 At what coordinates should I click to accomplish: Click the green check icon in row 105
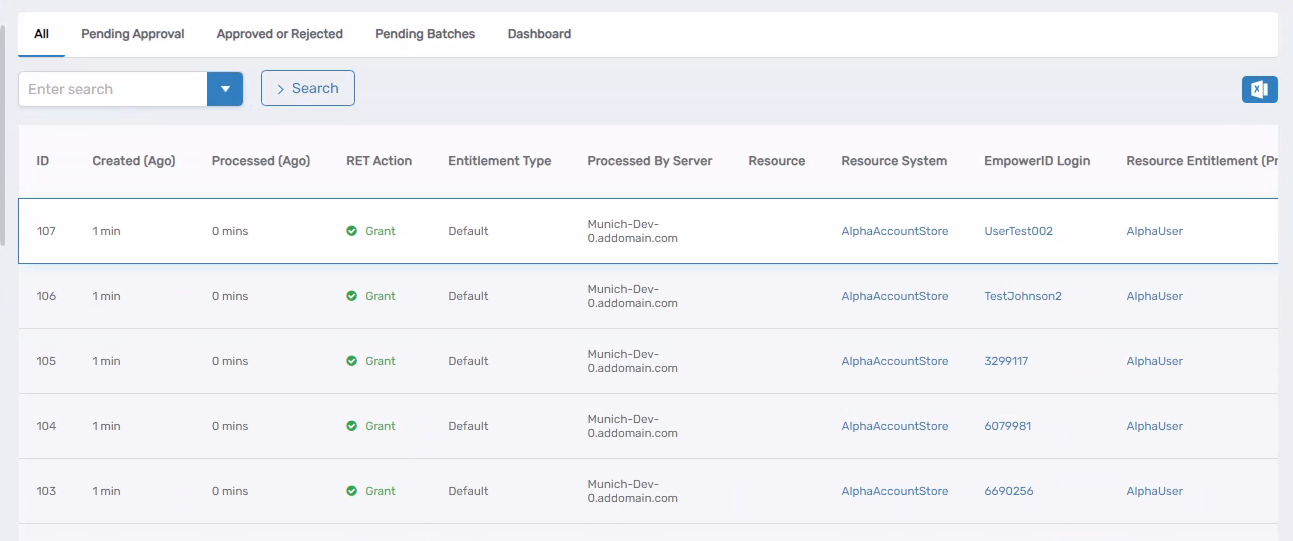[x=352, y=361]
